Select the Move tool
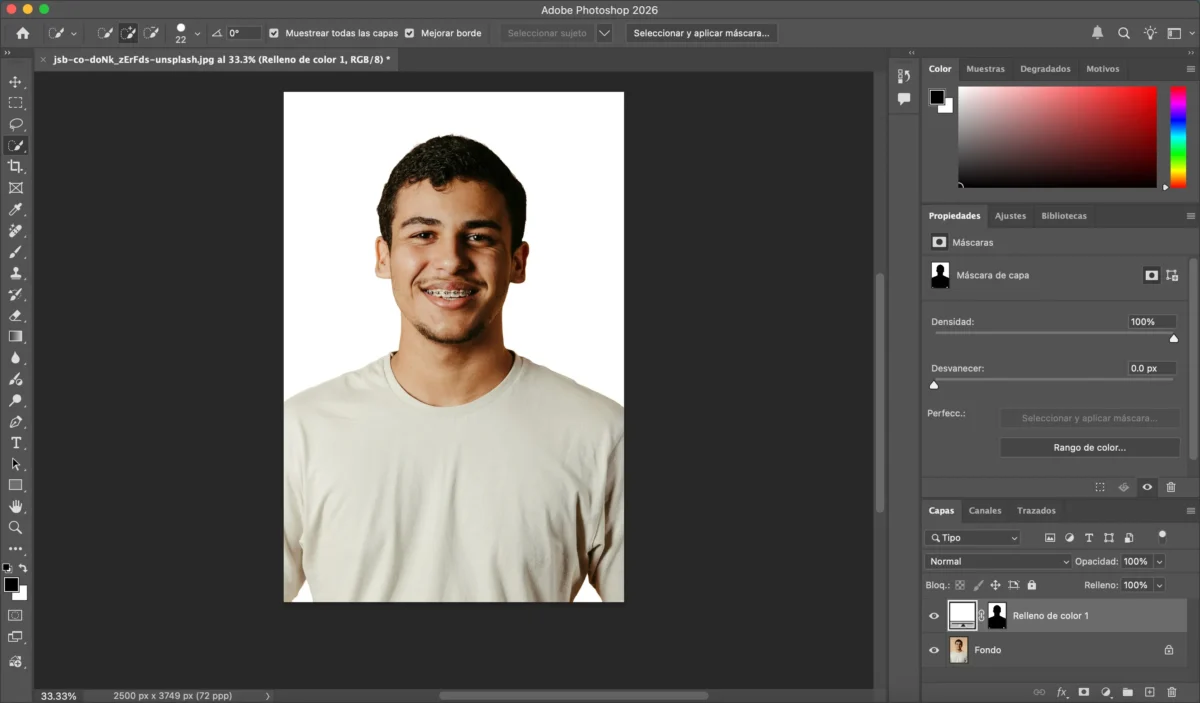The width and height of the screenshot is (1200, 703). (x=16, y=81)
